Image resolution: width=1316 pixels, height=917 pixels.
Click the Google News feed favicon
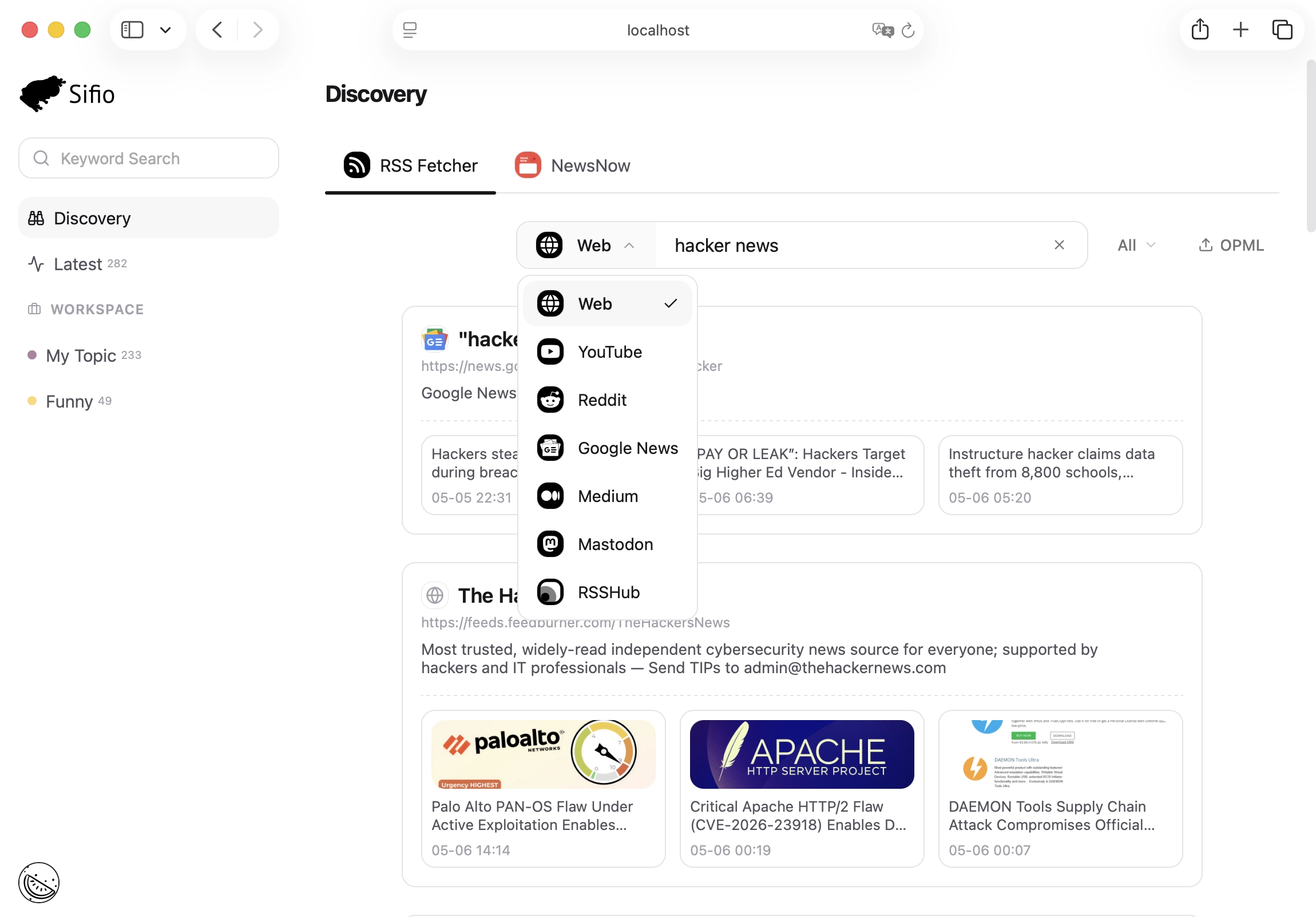[x=434, y=339]
